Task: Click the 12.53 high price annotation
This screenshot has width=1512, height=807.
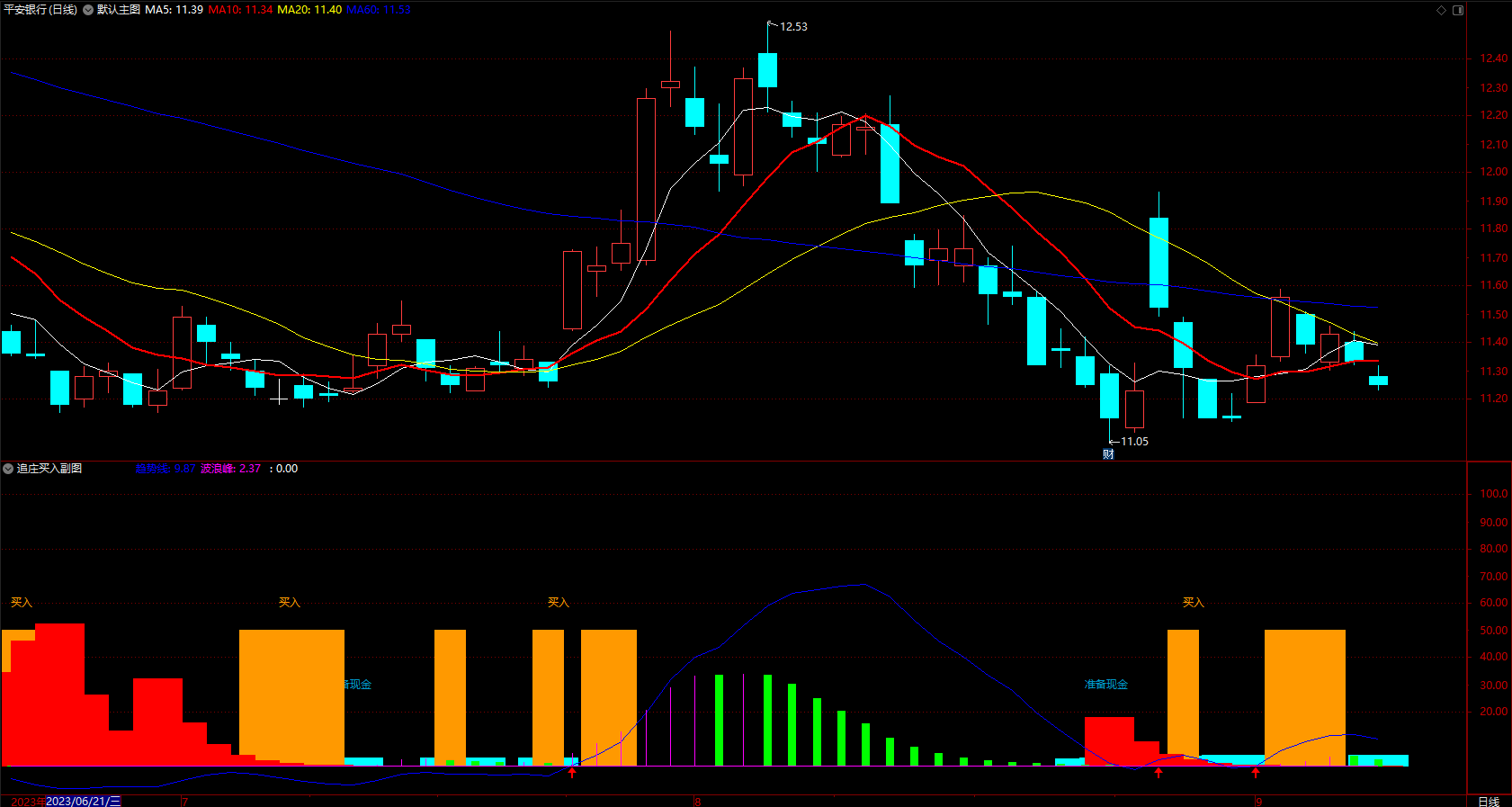Action: 793,27
